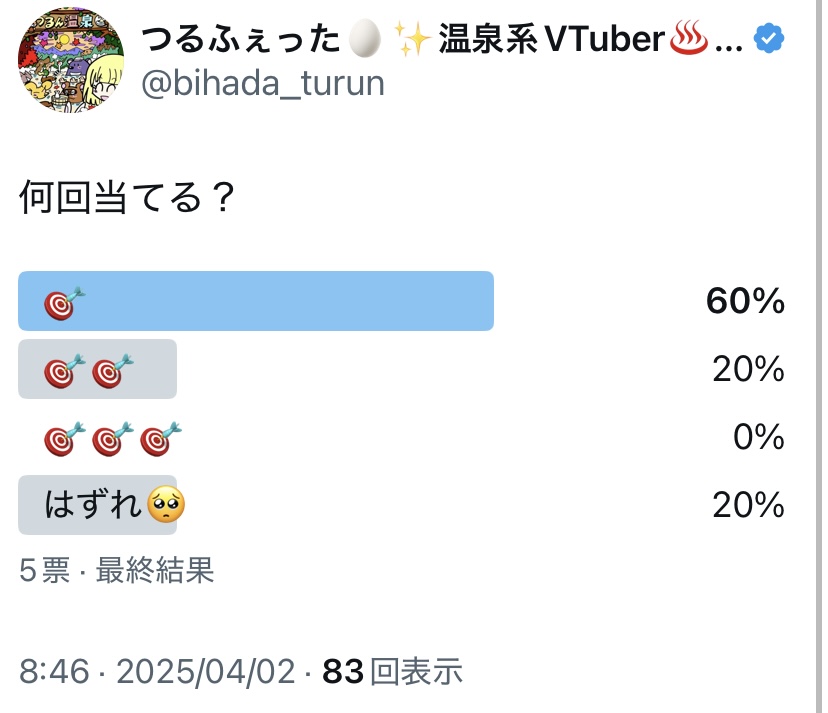Click the egg emoji in display name
The width and height of the screenshot is (828, 713).
tap(364, 38)
